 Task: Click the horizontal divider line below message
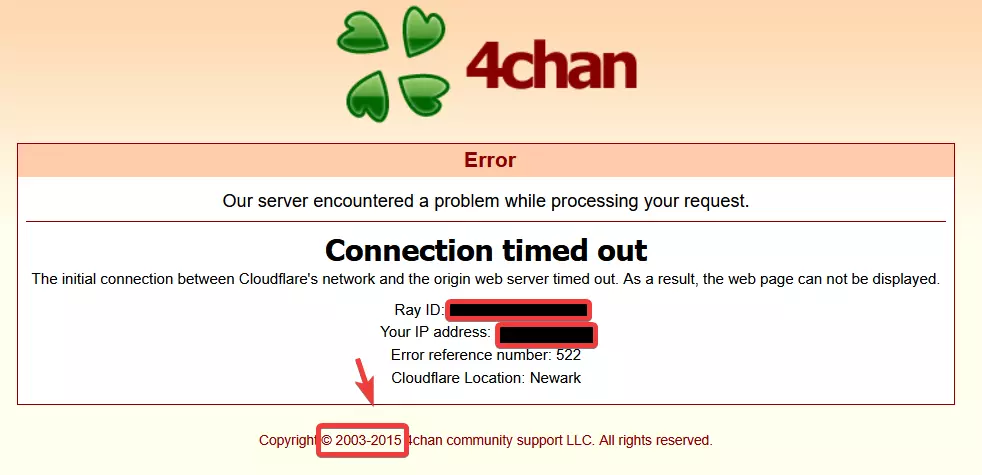[486, 221]
